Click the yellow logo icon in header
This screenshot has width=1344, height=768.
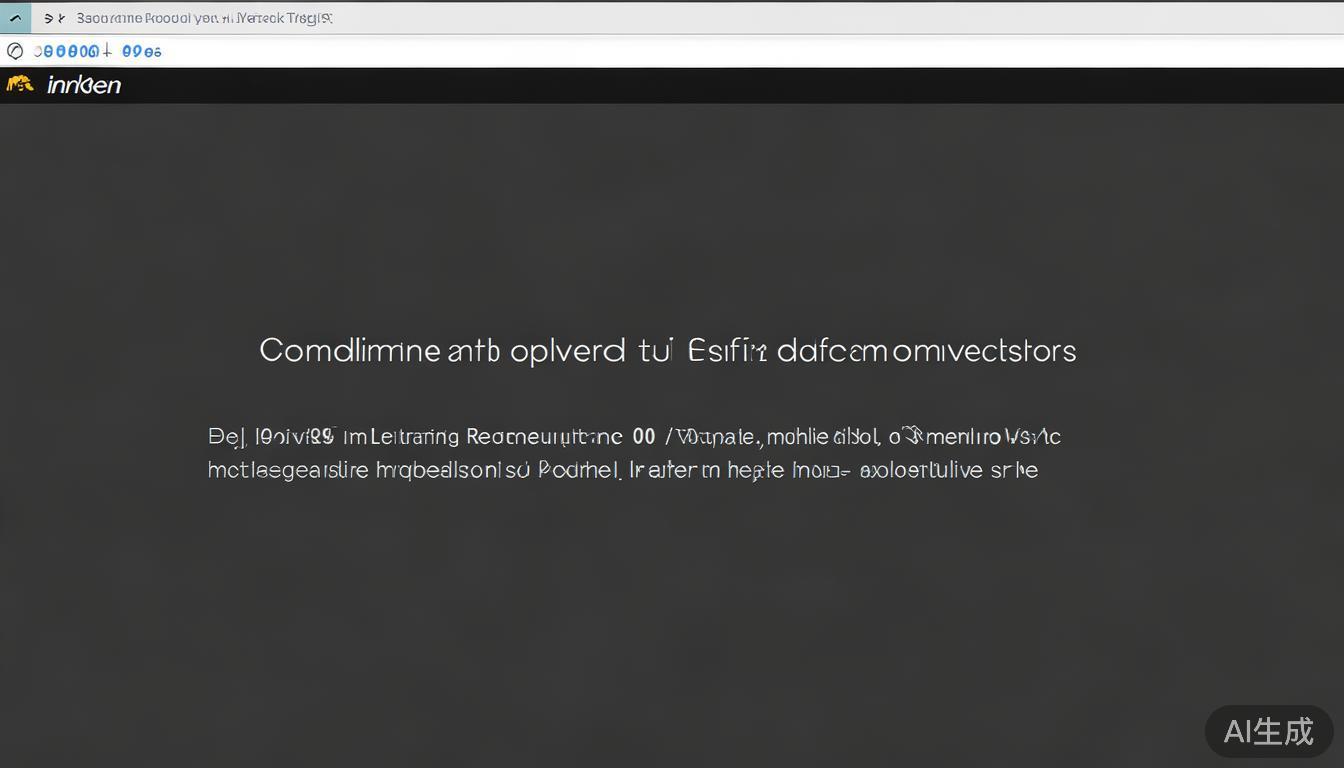click(x=20, y=85)
